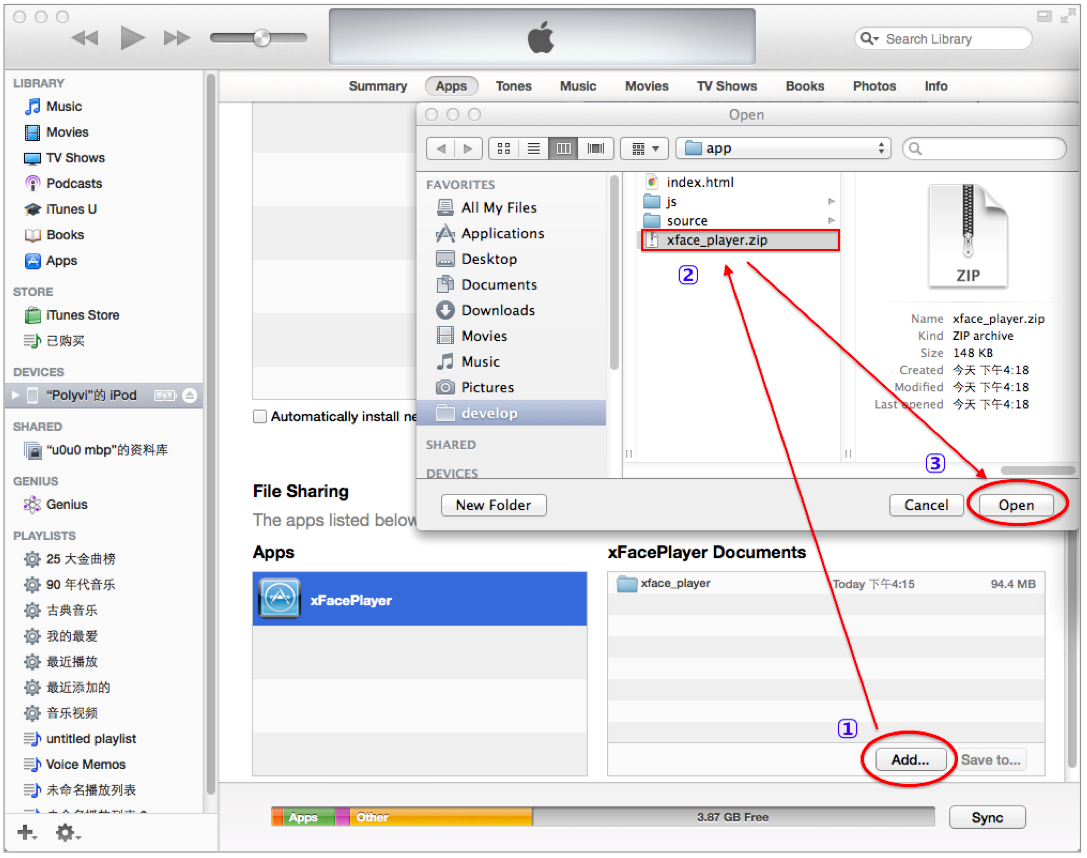
Task: Open the item arrangement dropdown in dialog
Action: coord(644,148)
